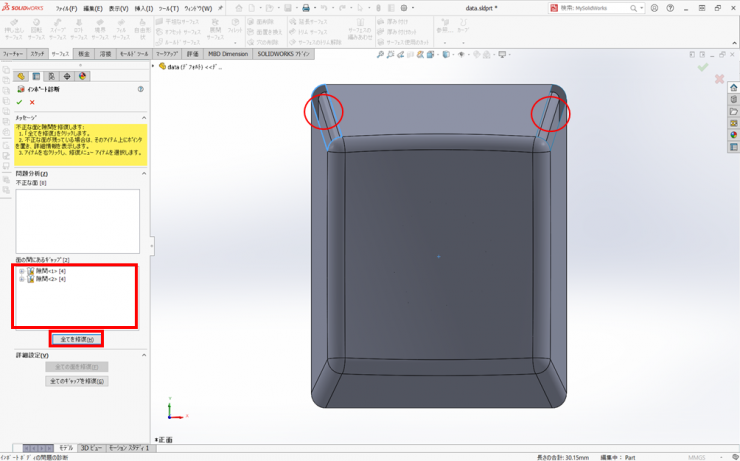Screen dimensions: 740x461
Task: Click the 全てのギャップを修復 button
Action: 76,381
